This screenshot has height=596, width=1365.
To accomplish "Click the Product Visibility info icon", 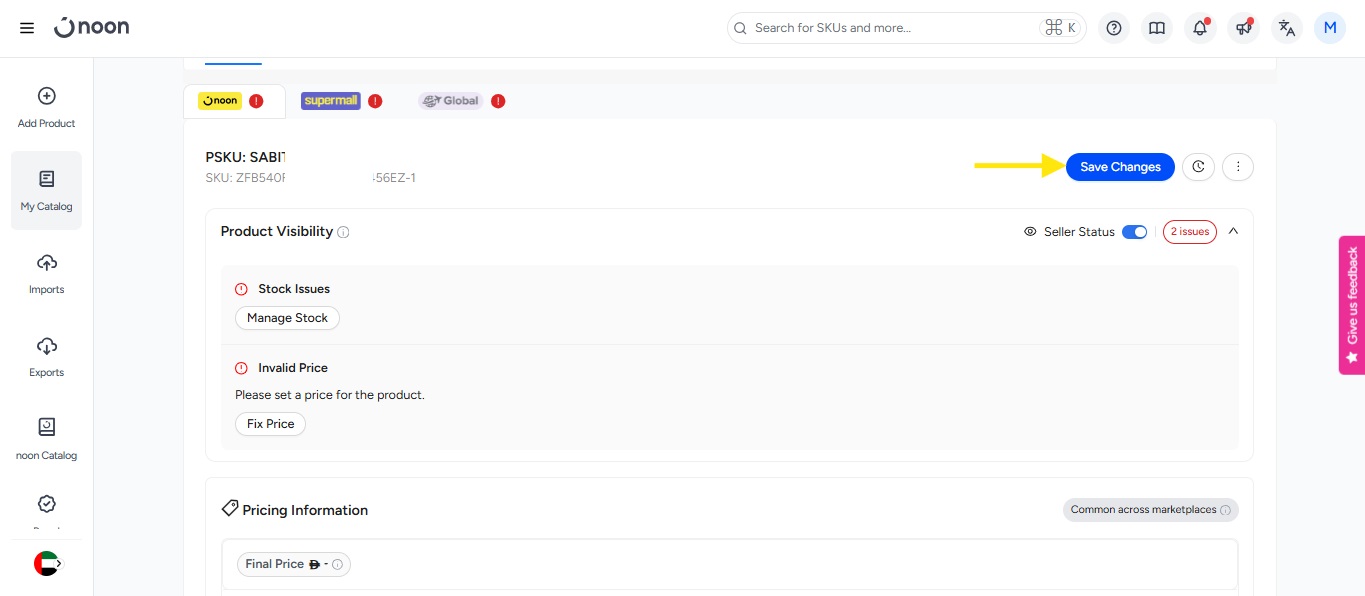I will coord(343,232).
